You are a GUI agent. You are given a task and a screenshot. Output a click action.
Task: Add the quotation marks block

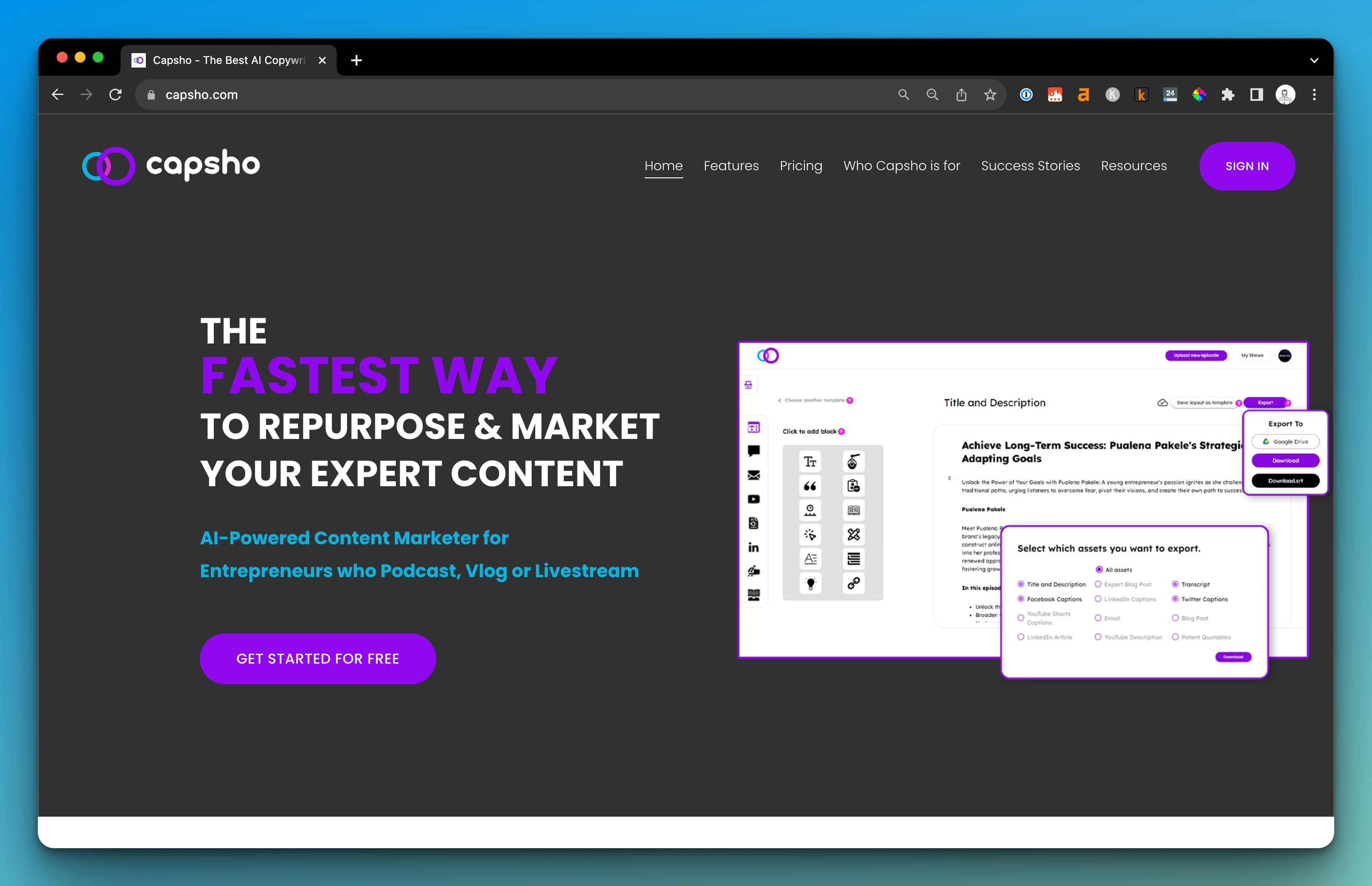click(810, 486)
